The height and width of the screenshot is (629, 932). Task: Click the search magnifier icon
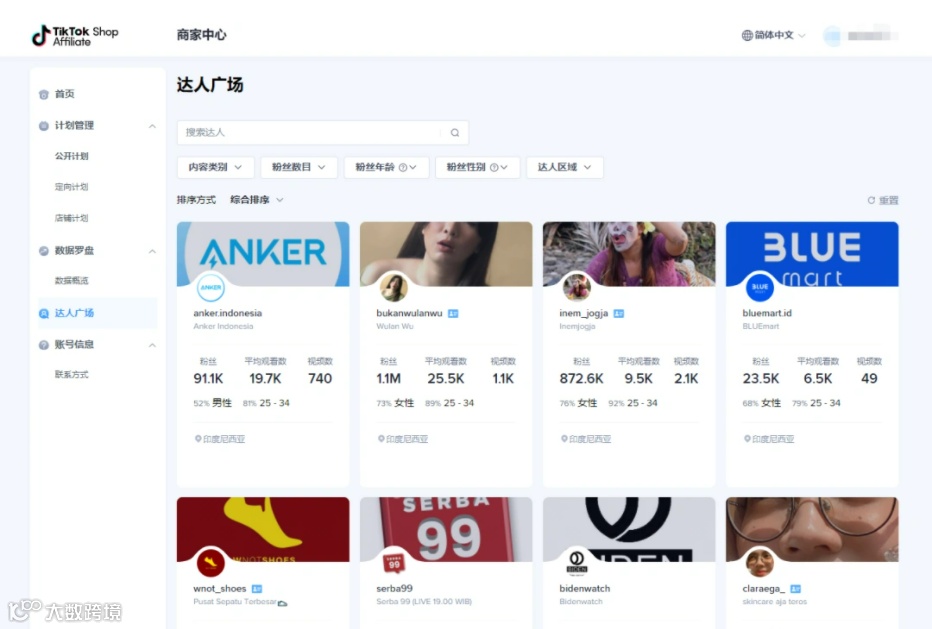pyautogui.click(x=455, y=133)
